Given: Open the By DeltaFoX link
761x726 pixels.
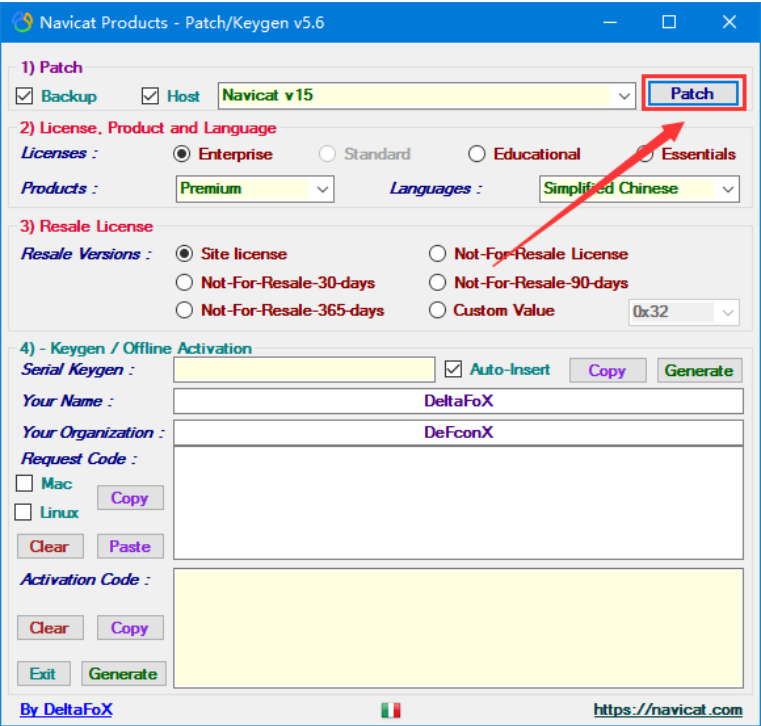Looking at the screenshot, I should tap(66, 710).
